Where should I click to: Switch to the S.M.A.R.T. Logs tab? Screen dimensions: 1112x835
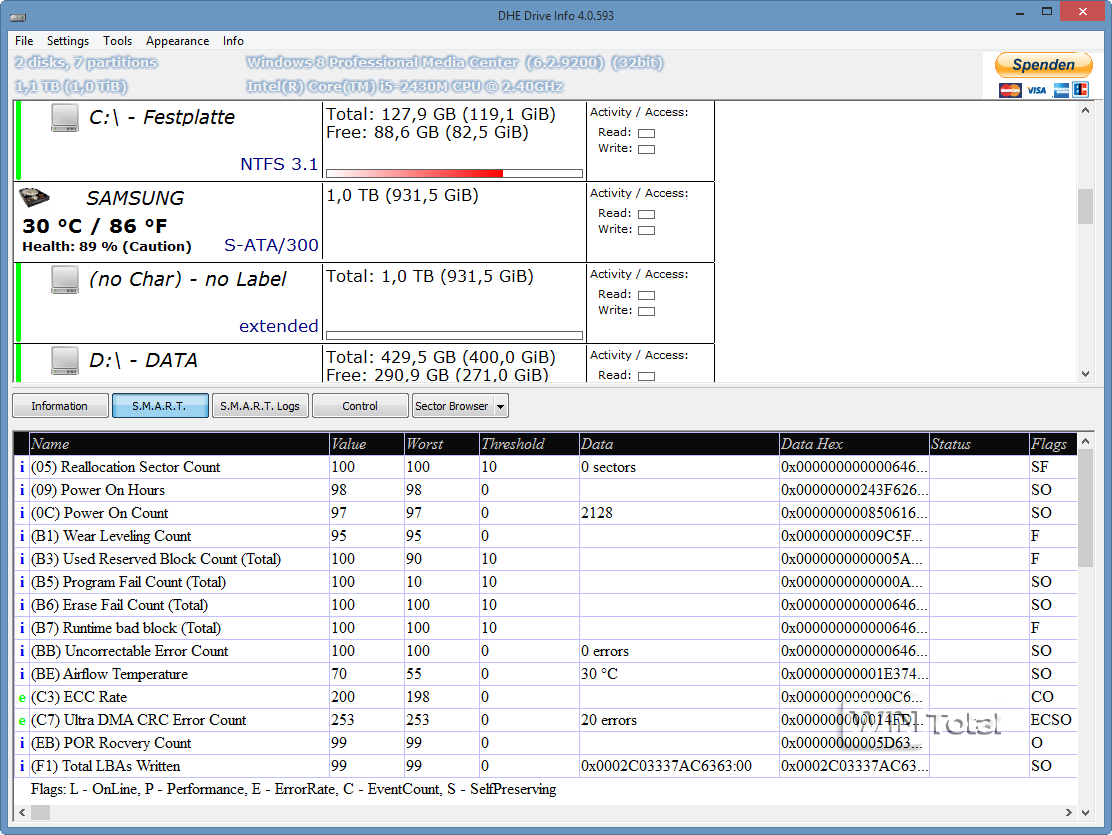click(x=260, y=406)
